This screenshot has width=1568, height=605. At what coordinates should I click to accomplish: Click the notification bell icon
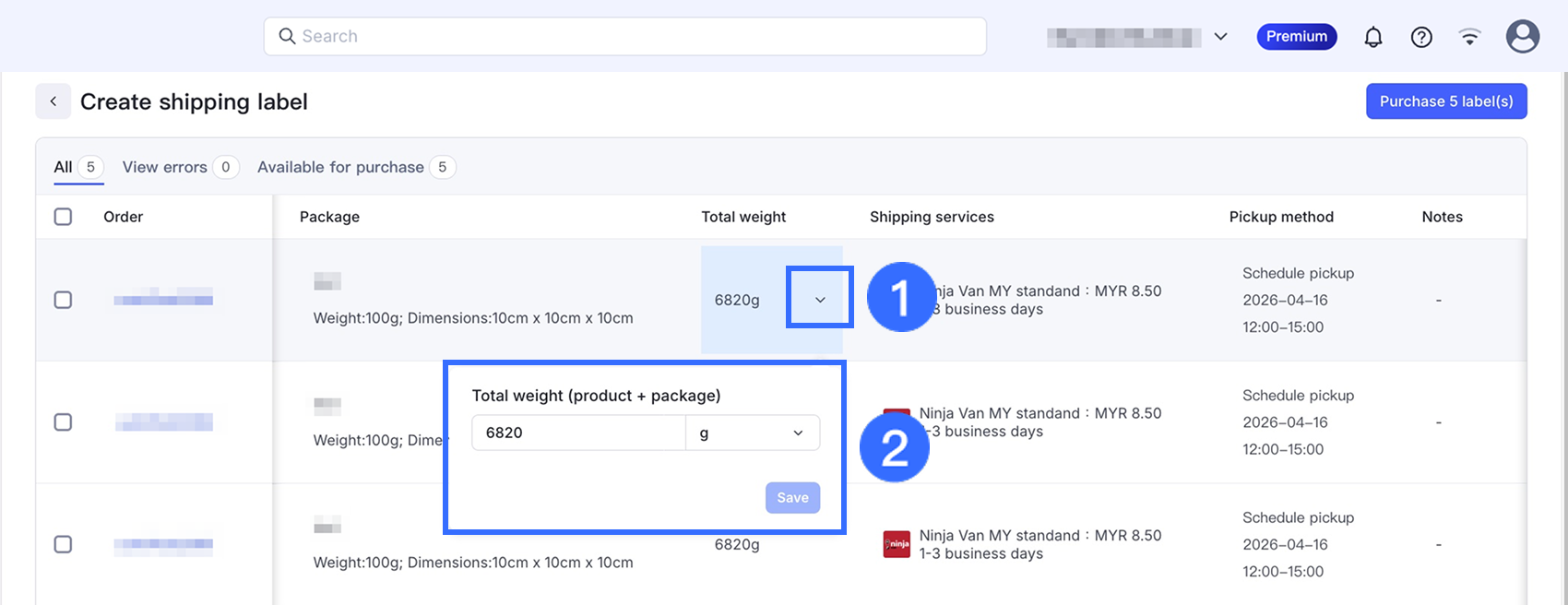pos(1373,37)
